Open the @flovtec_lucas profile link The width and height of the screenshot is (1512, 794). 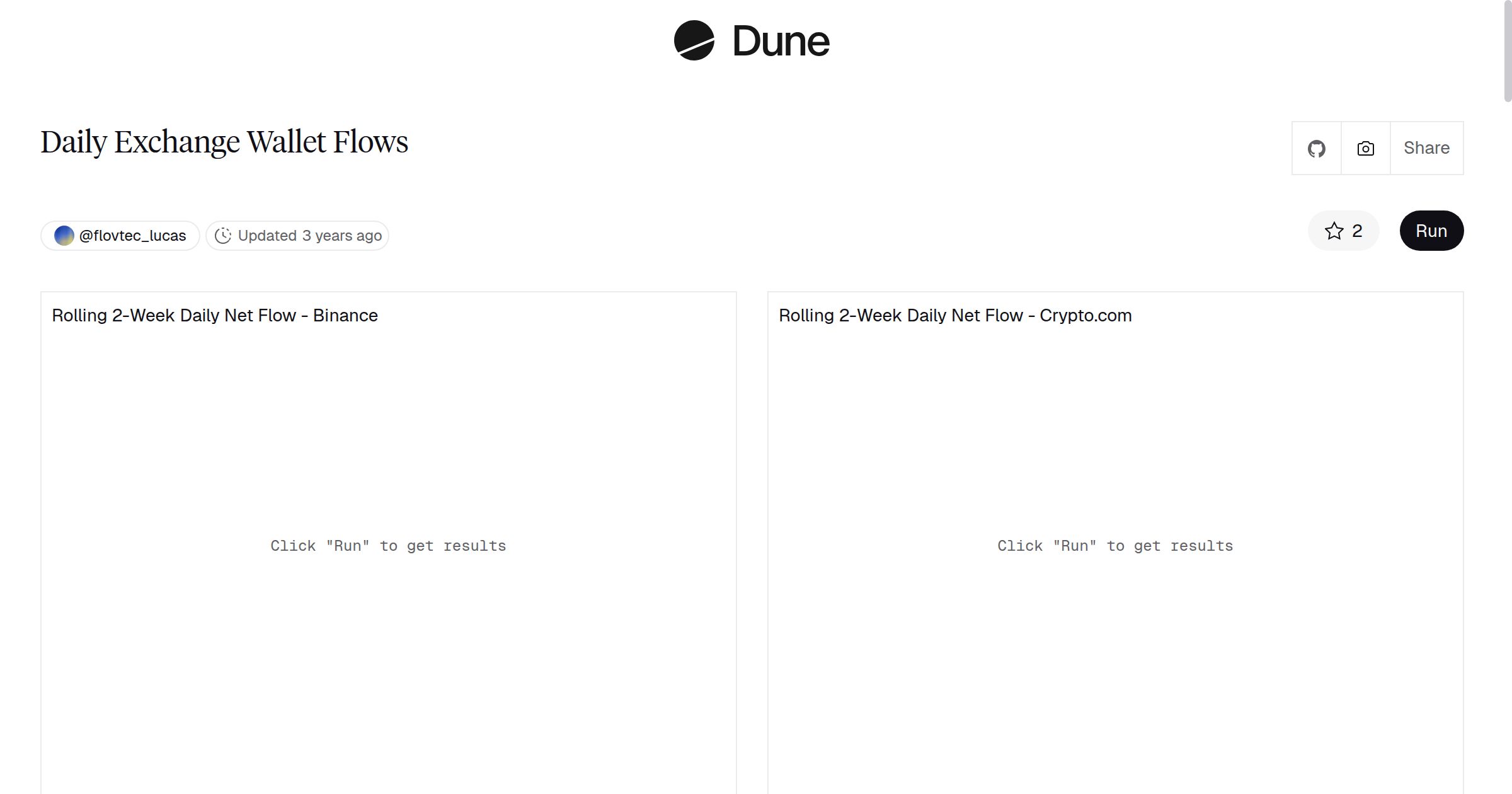coord(132,235)
